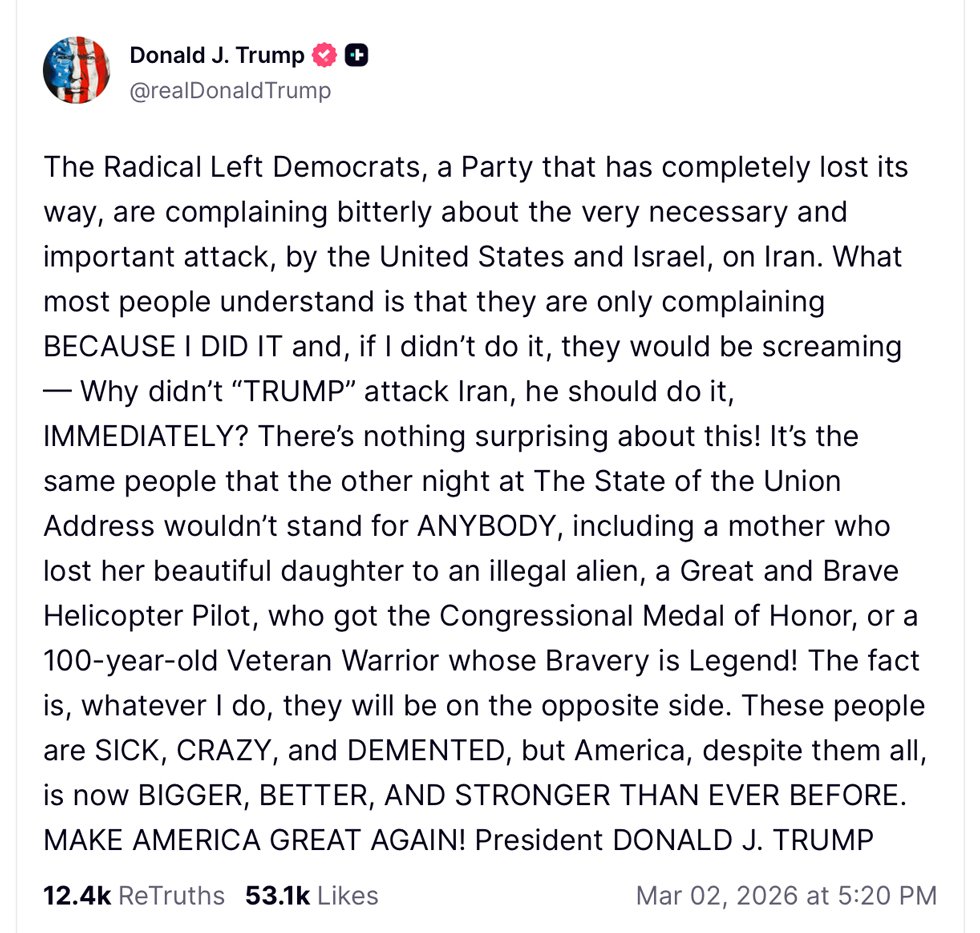Open the Donald J. Trump display name
The height and width of the screenshot is (933, 980).
tap(217, 56)
